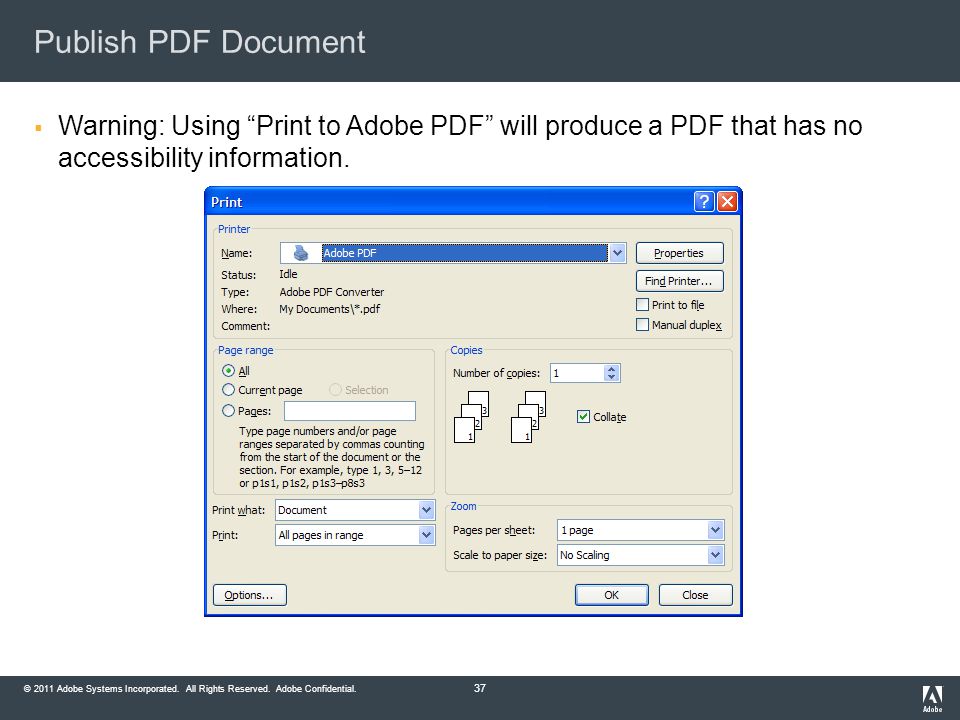960x720 pixels.
Task: Click slide number 37 in footer
Action: [x=480, y=688]
